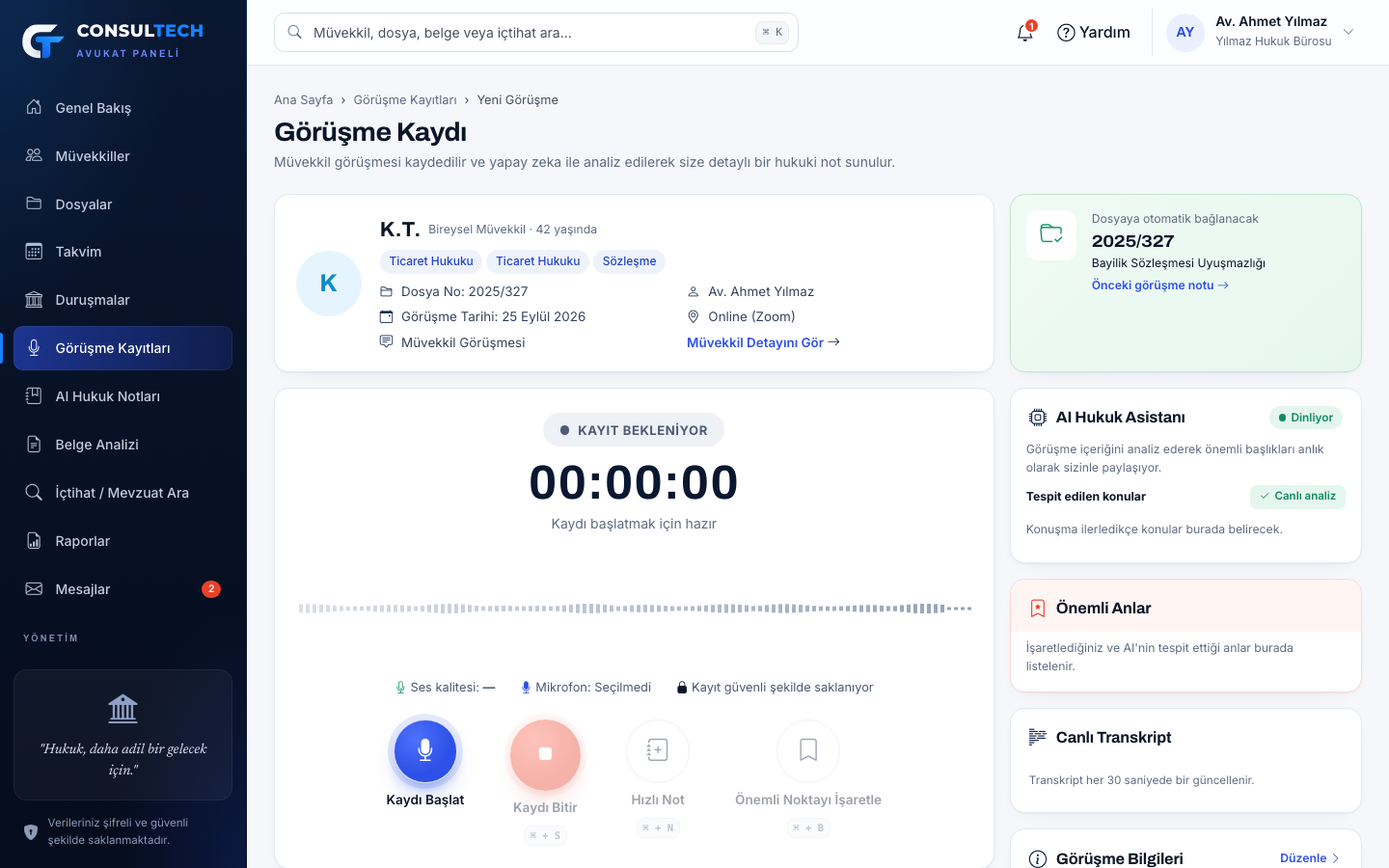
Task: Open Görüşme Kayıtları breadcrumb link
Action: (405, 99)
